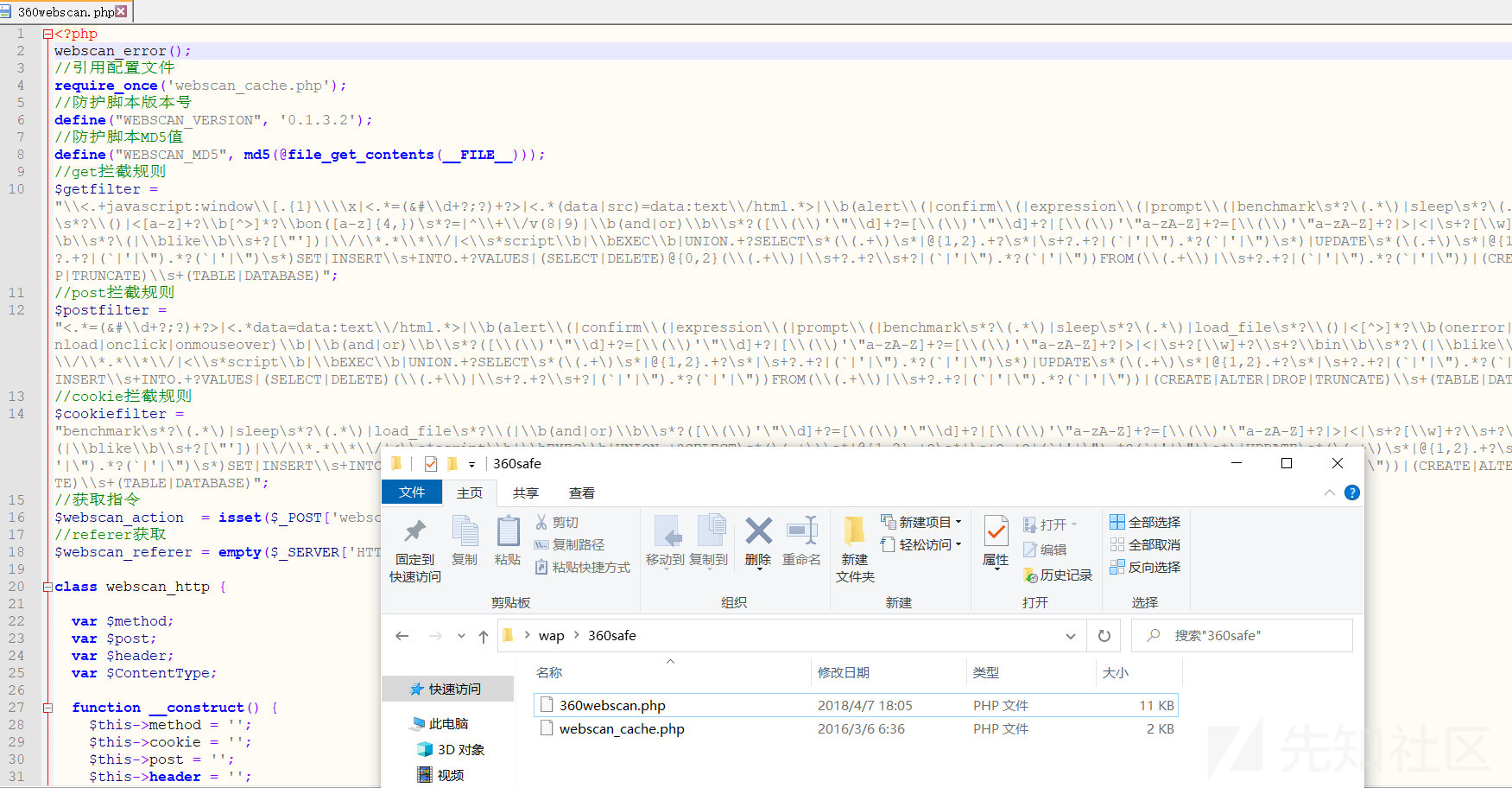Click Copy path (复制路径) in ribbon
The height and width of the screenshot is (788, 1512).
point(569,544)
